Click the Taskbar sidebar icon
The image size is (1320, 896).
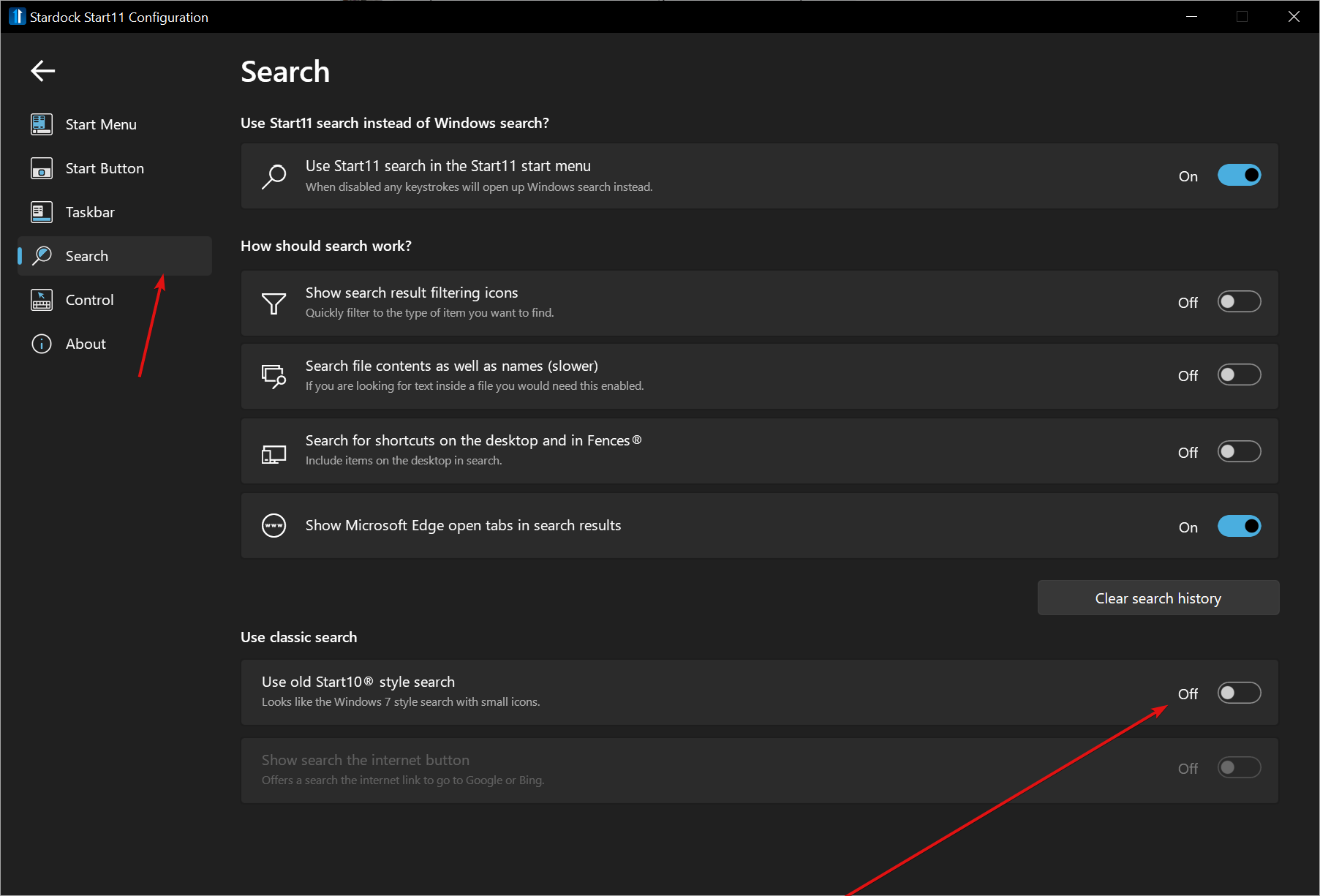42,212
